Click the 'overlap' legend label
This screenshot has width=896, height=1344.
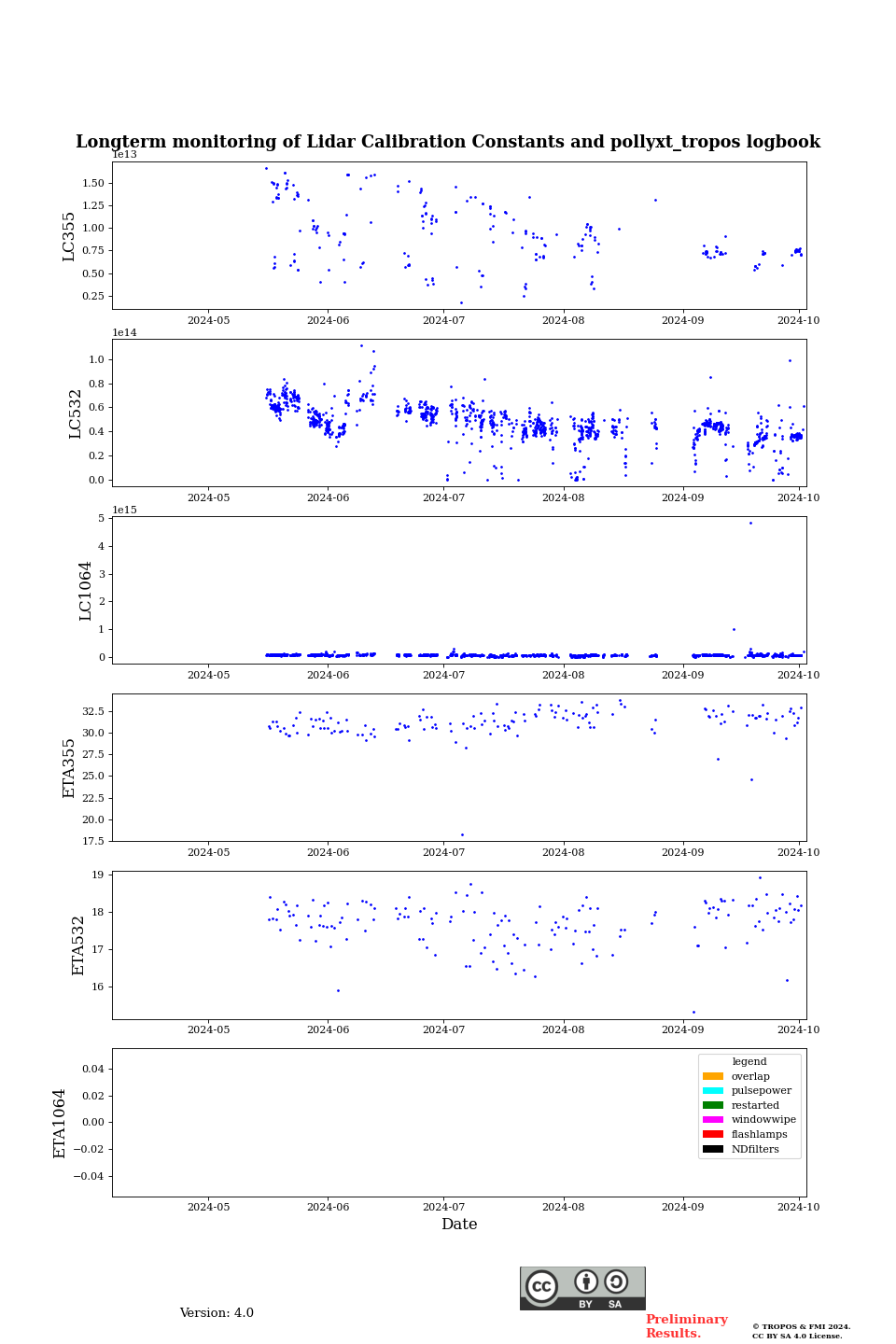pyautogui.click(x=750, y=1076)
